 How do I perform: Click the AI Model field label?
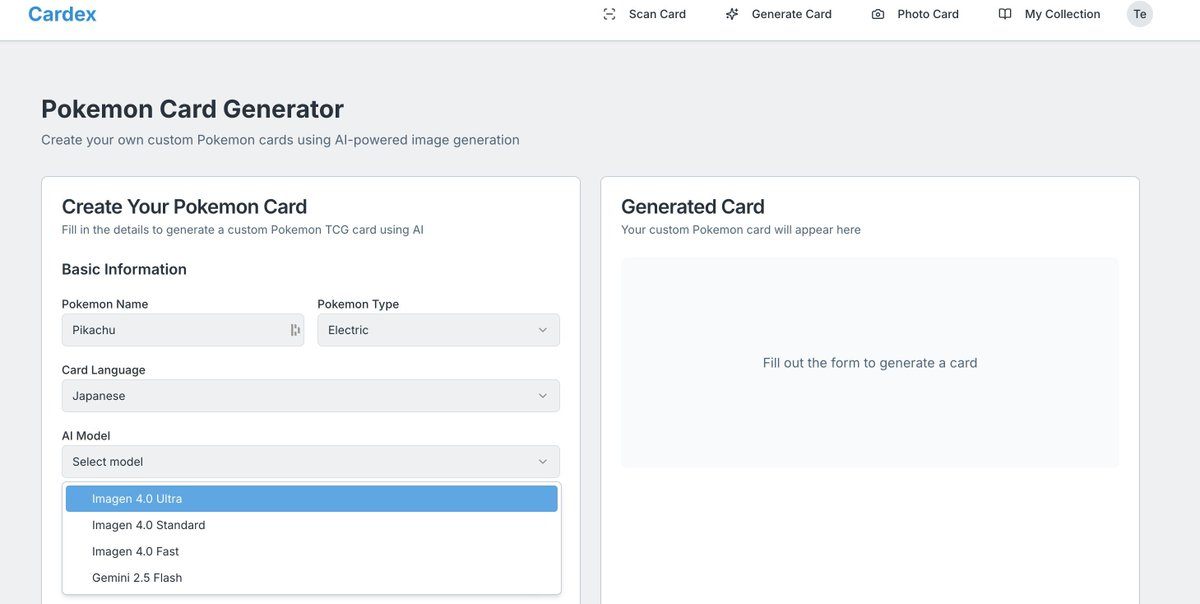(x=86, y=436)
